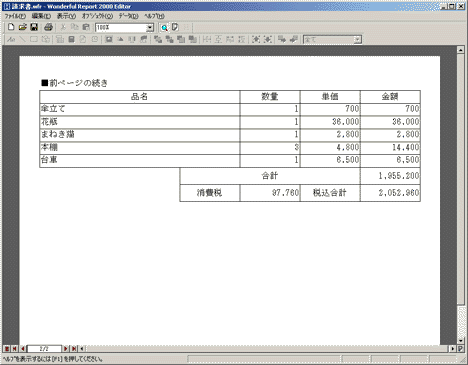468x365 pixels.
Task: Open a file with the folder icon
Action: pos(22,27)
